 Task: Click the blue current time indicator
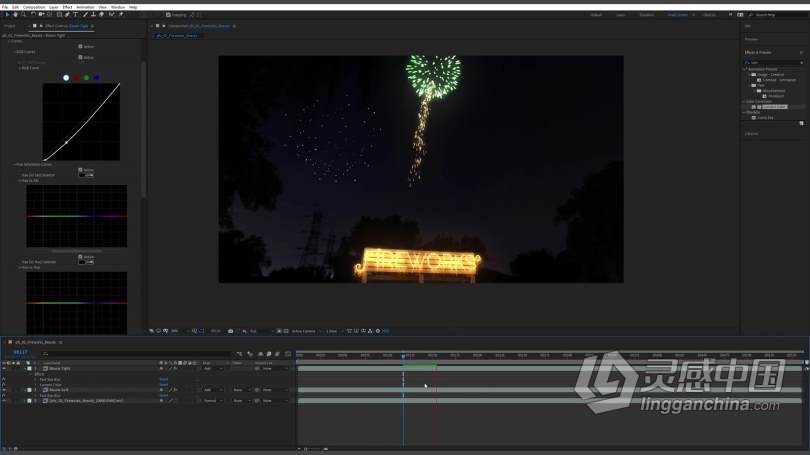pos(403,356)
